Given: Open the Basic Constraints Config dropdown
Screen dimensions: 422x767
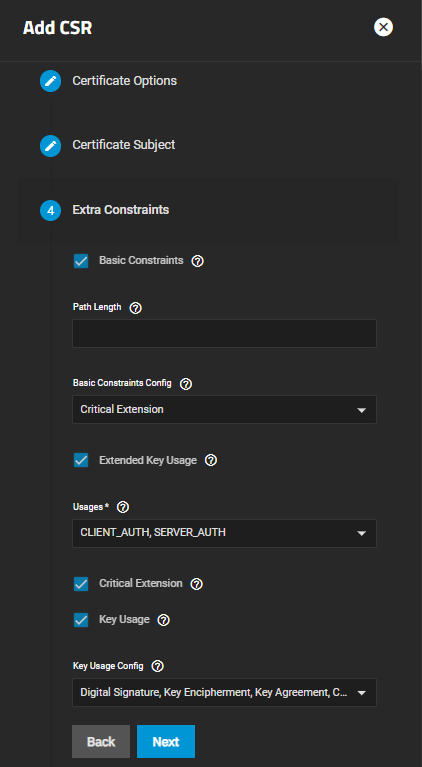Looking at the screenshot, I should click(x=224, y=409).
